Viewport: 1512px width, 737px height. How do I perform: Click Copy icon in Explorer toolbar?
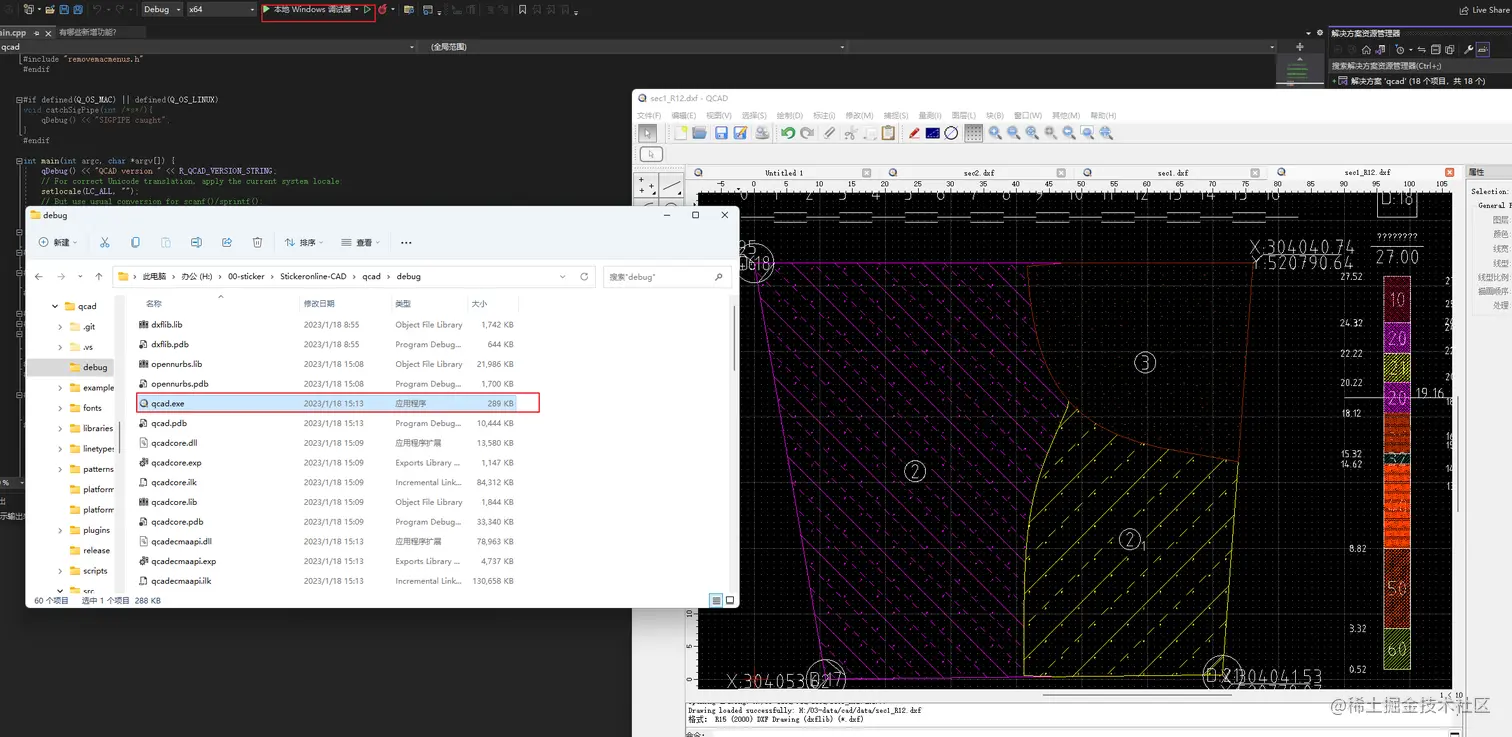pos(136,242)
